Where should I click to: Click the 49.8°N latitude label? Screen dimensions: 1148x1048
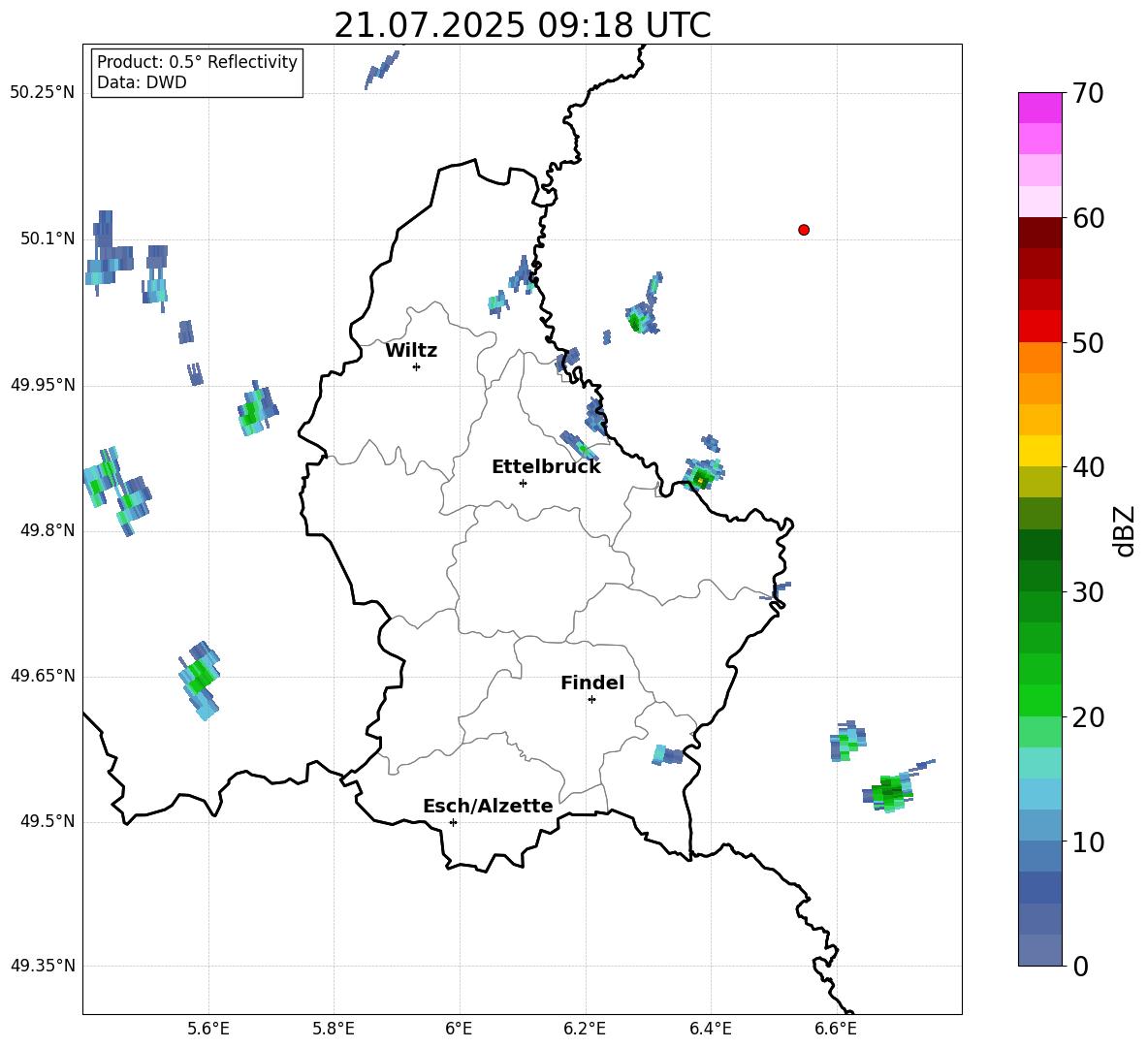click(47, 530)
